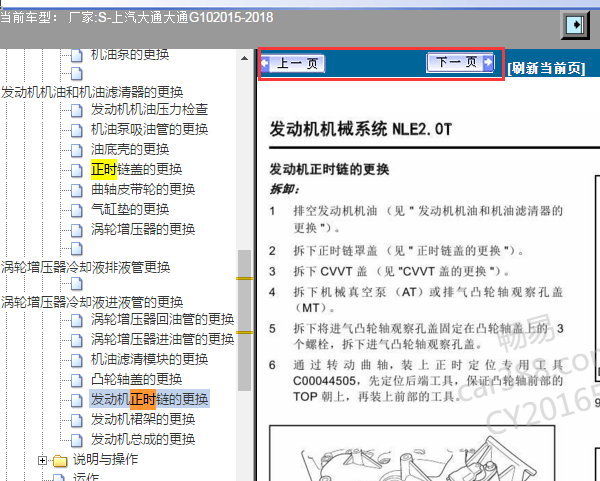
Task: Click page icon beside 曲轴皮带轮的更换
Action: [77, 190]
